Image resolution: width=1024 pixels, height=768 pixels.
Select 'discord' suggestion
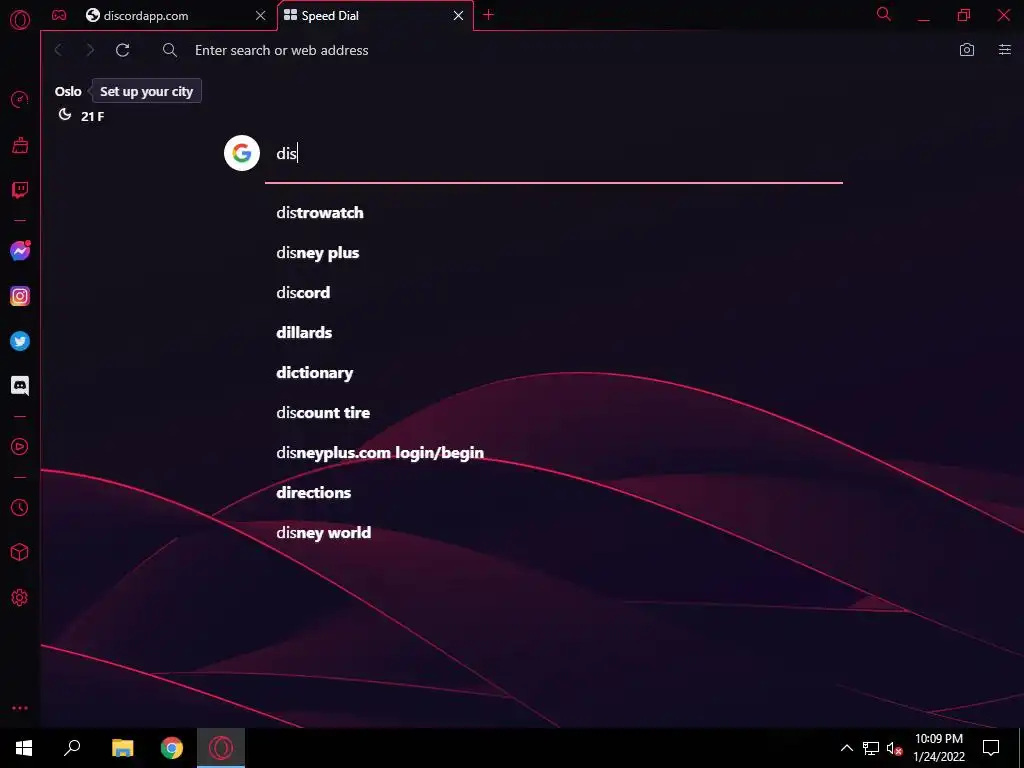[303, 293]
